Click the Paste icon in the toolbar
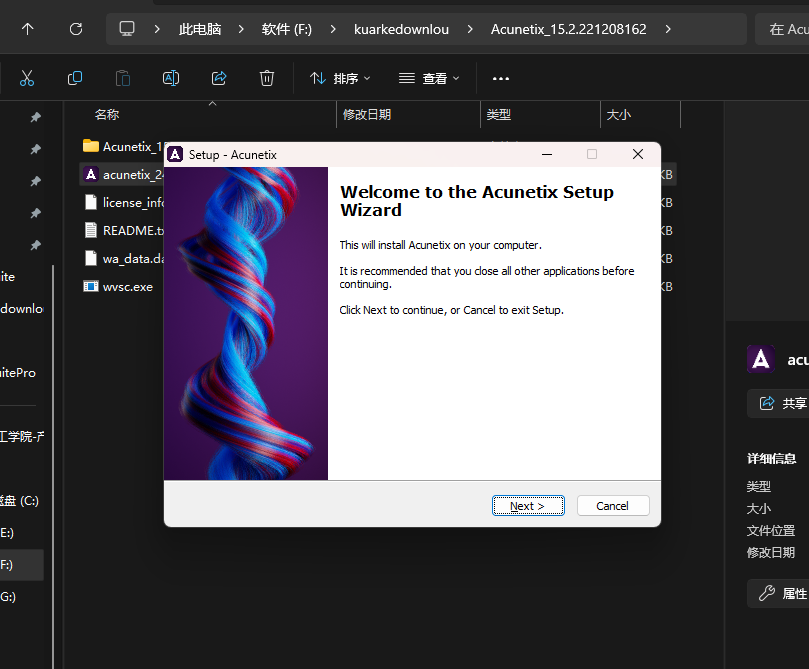Viewport: 809px width, 669px height. click(x=123, y=78)
